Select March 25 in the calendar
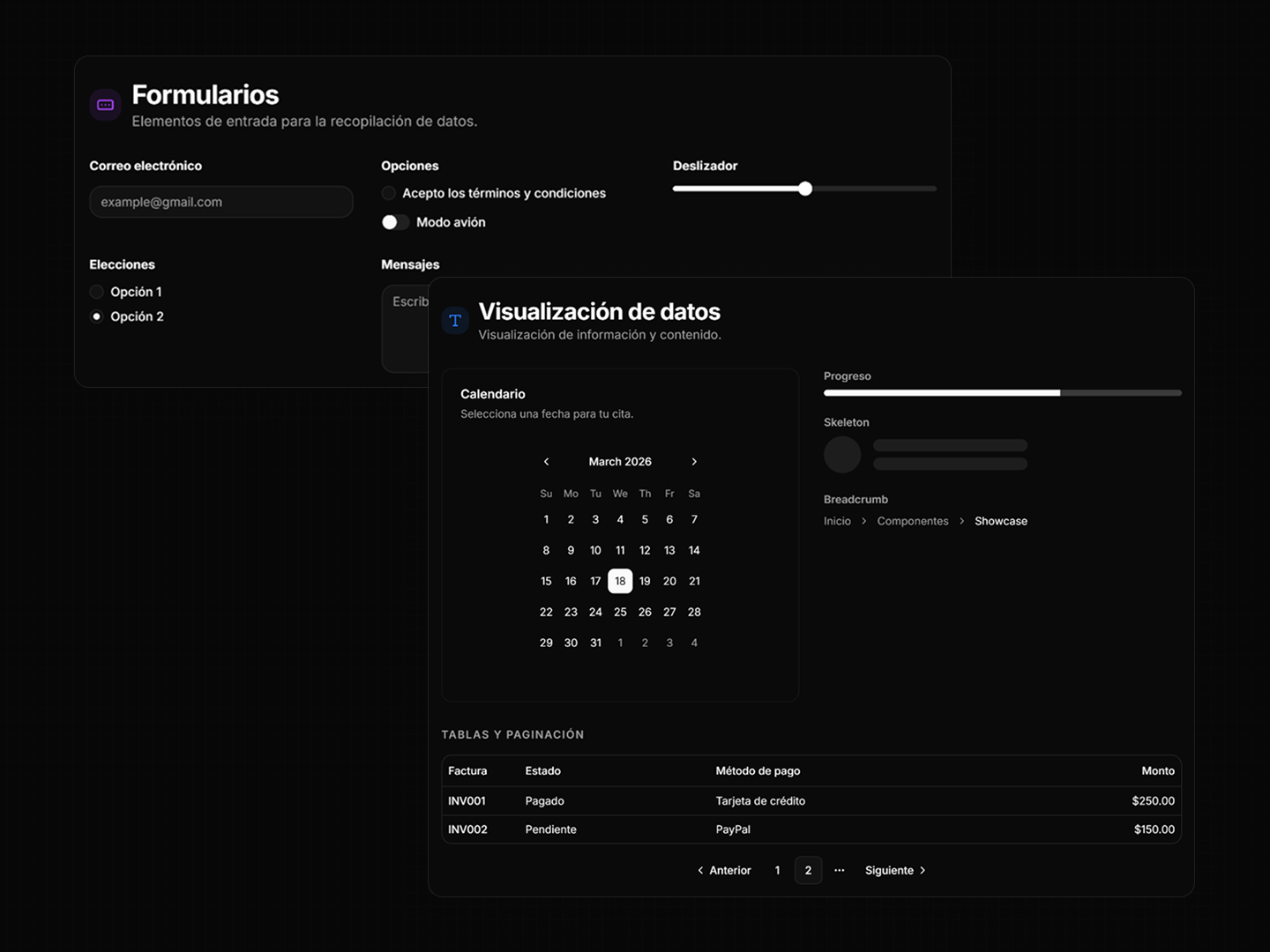 tap(620, 612)
